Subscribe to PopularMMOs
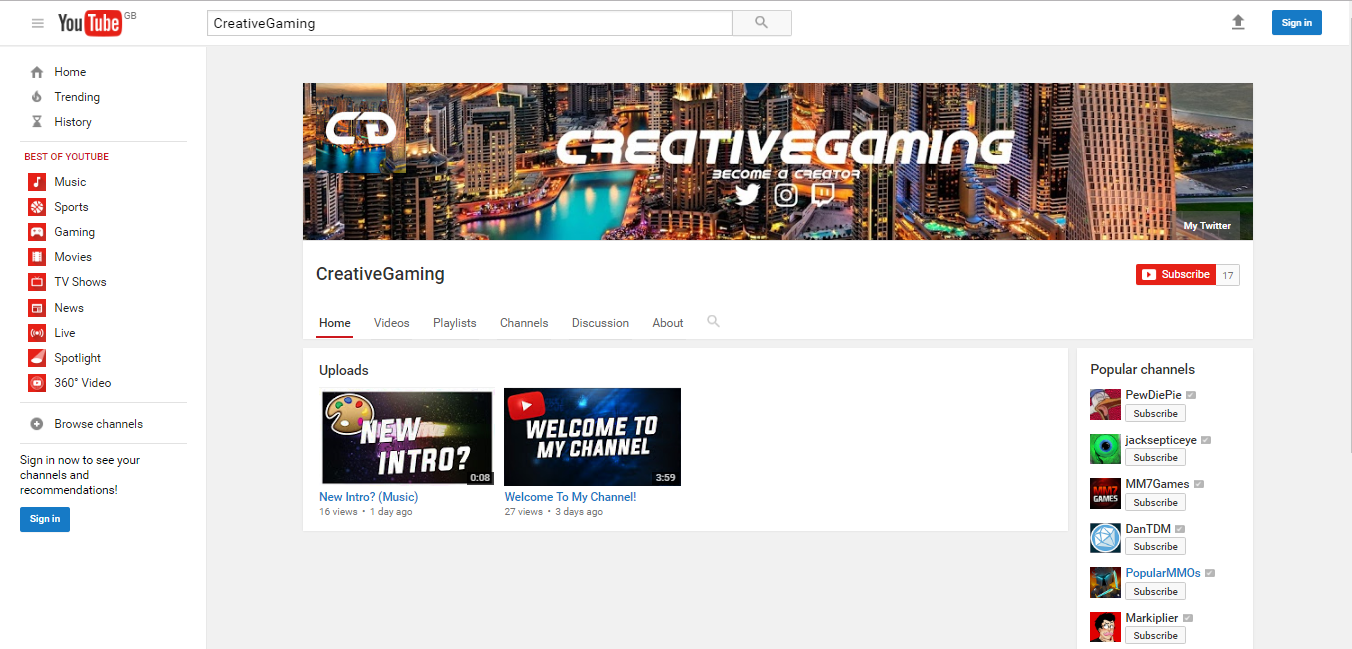This screenshot has height=649, width=1352. pos(1155,591)
